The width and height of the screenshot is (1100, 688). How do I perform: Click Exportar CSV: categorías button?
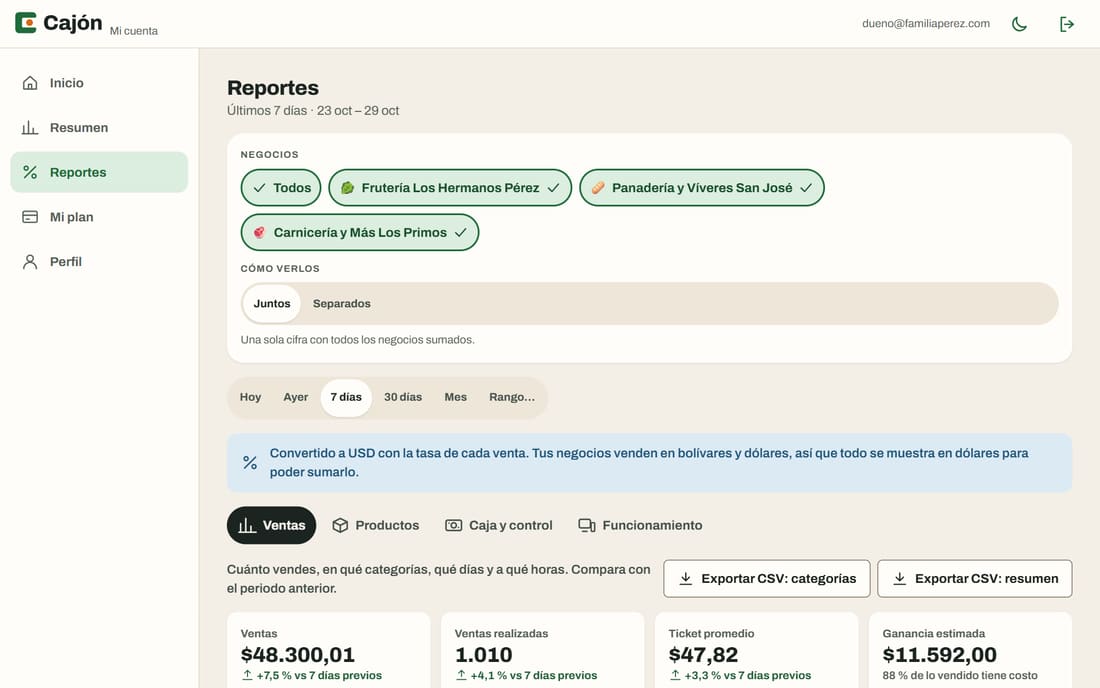(767, 579)
